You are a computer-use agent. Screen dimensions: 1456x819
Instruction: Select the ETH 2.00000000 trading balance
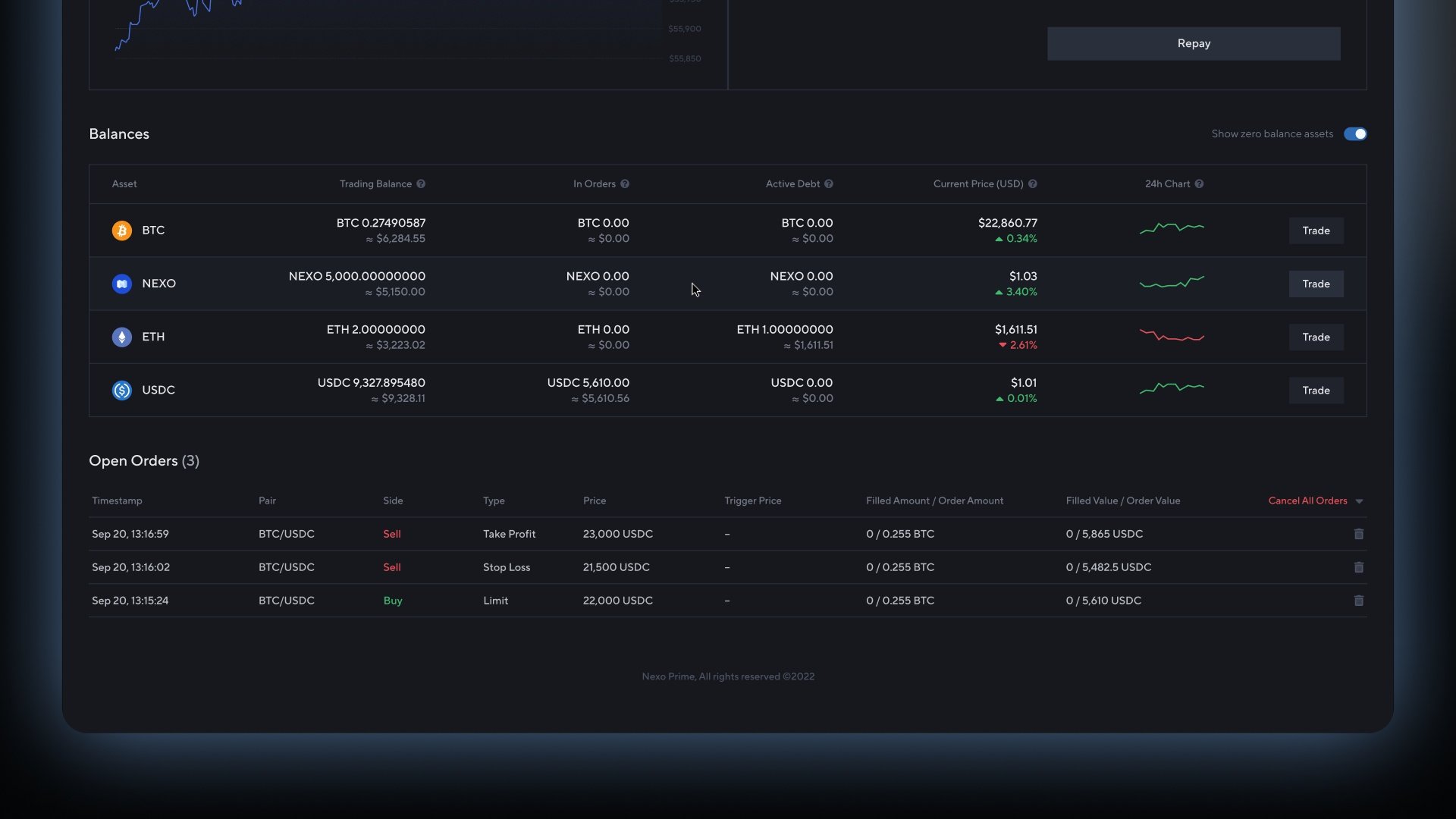pyautogui.click(x=375, y=329)
